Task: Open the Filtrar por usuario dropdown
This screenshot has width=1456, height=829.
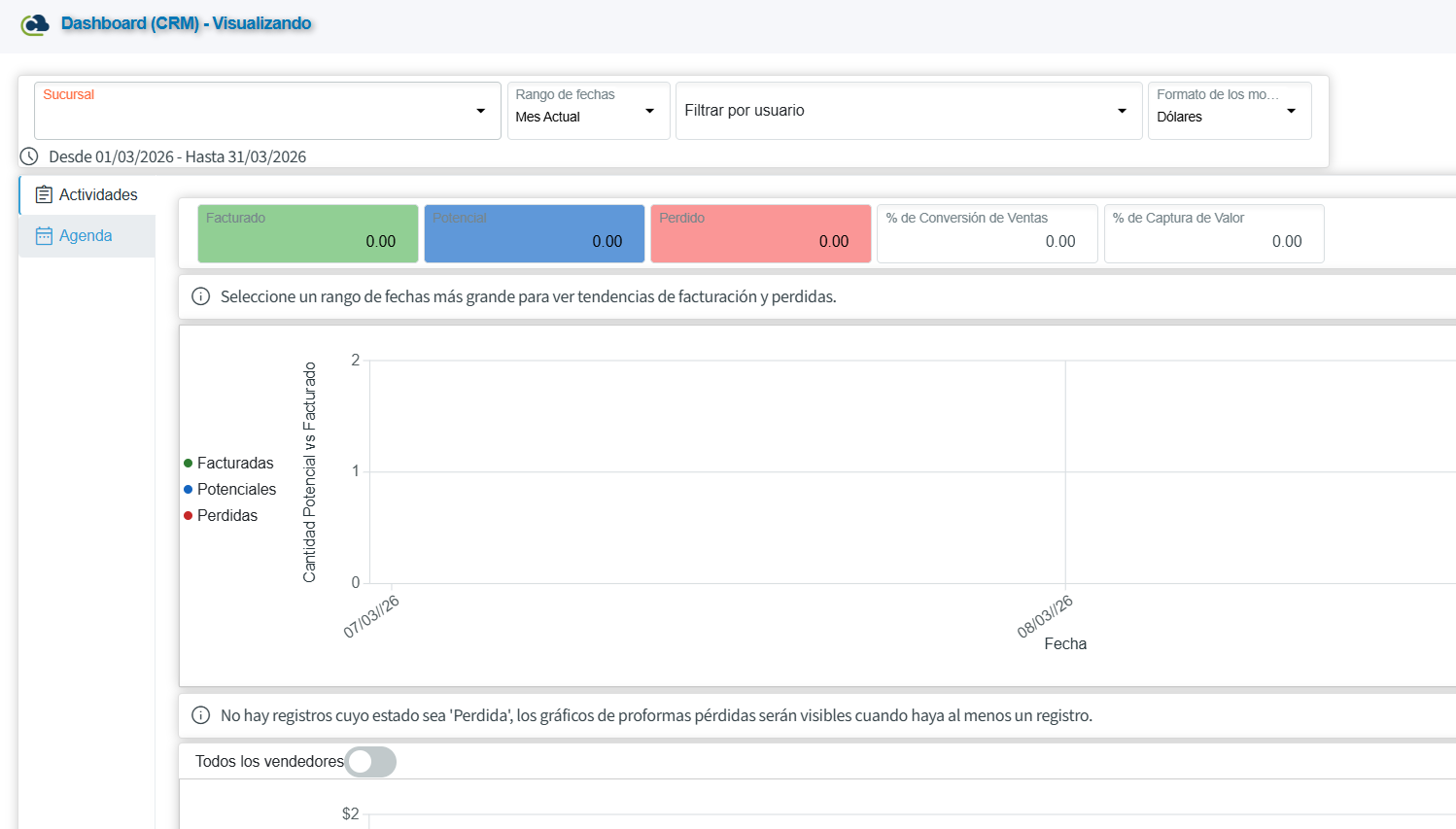Action: coord(908,111)
